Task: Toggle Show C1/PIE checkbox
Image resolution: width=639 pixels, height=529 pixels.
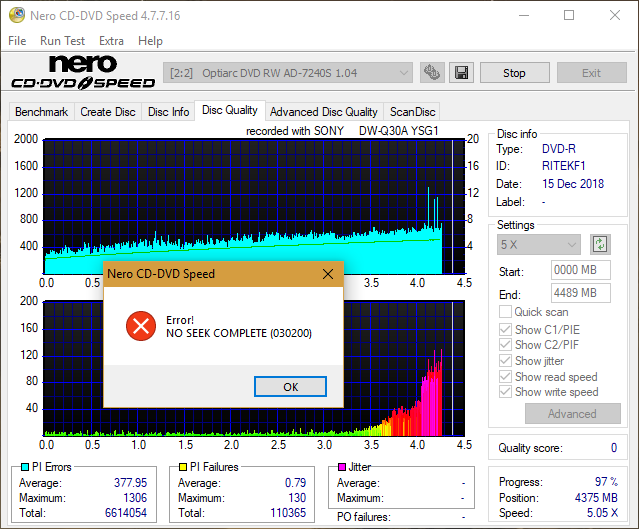Action: [x=505, y=329]
